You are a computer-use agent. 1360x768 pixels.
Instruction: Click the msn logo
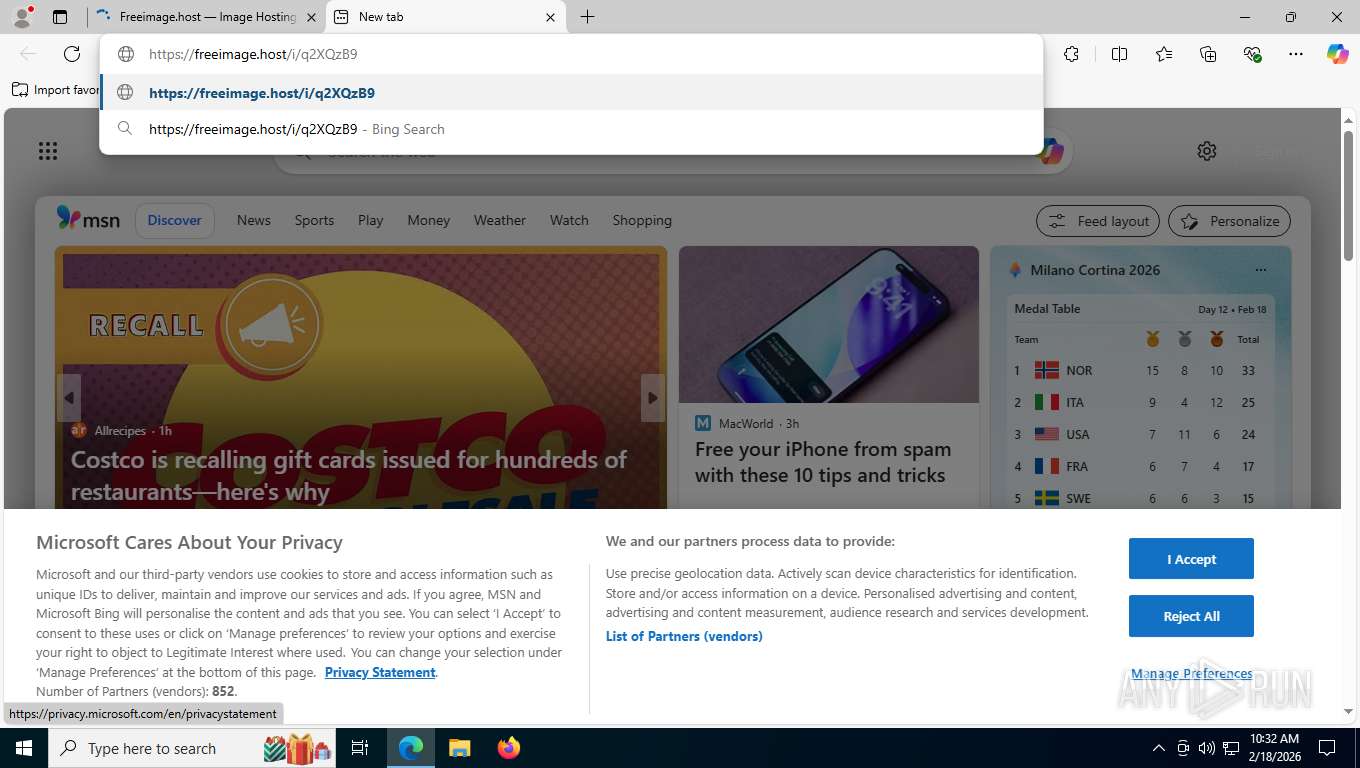(88, 219)
